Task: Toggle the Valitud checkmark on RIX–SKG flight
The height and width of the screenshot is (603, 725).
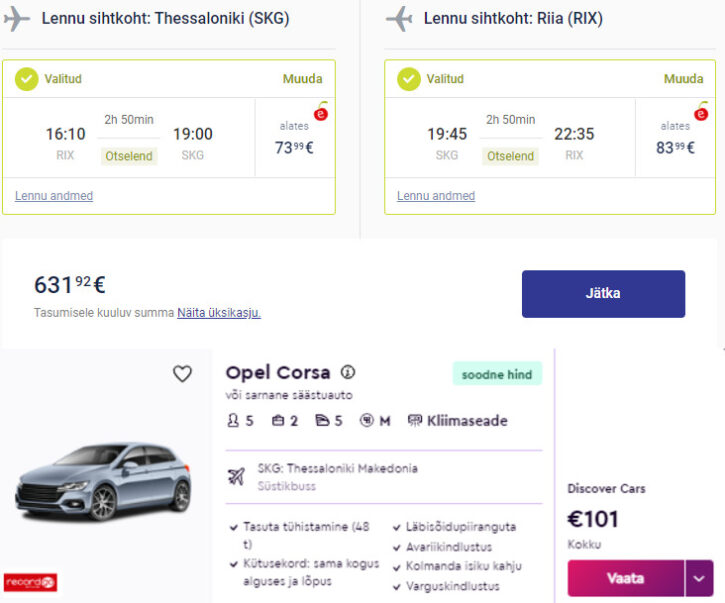Action: [x=27, y=79]
